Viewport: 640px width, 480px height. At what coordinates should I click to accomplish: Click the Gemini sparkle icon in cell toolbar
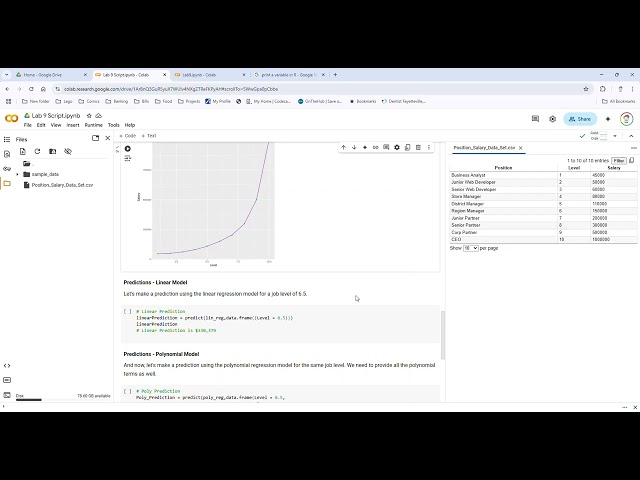pyautogui.click(x=365, y=147)
